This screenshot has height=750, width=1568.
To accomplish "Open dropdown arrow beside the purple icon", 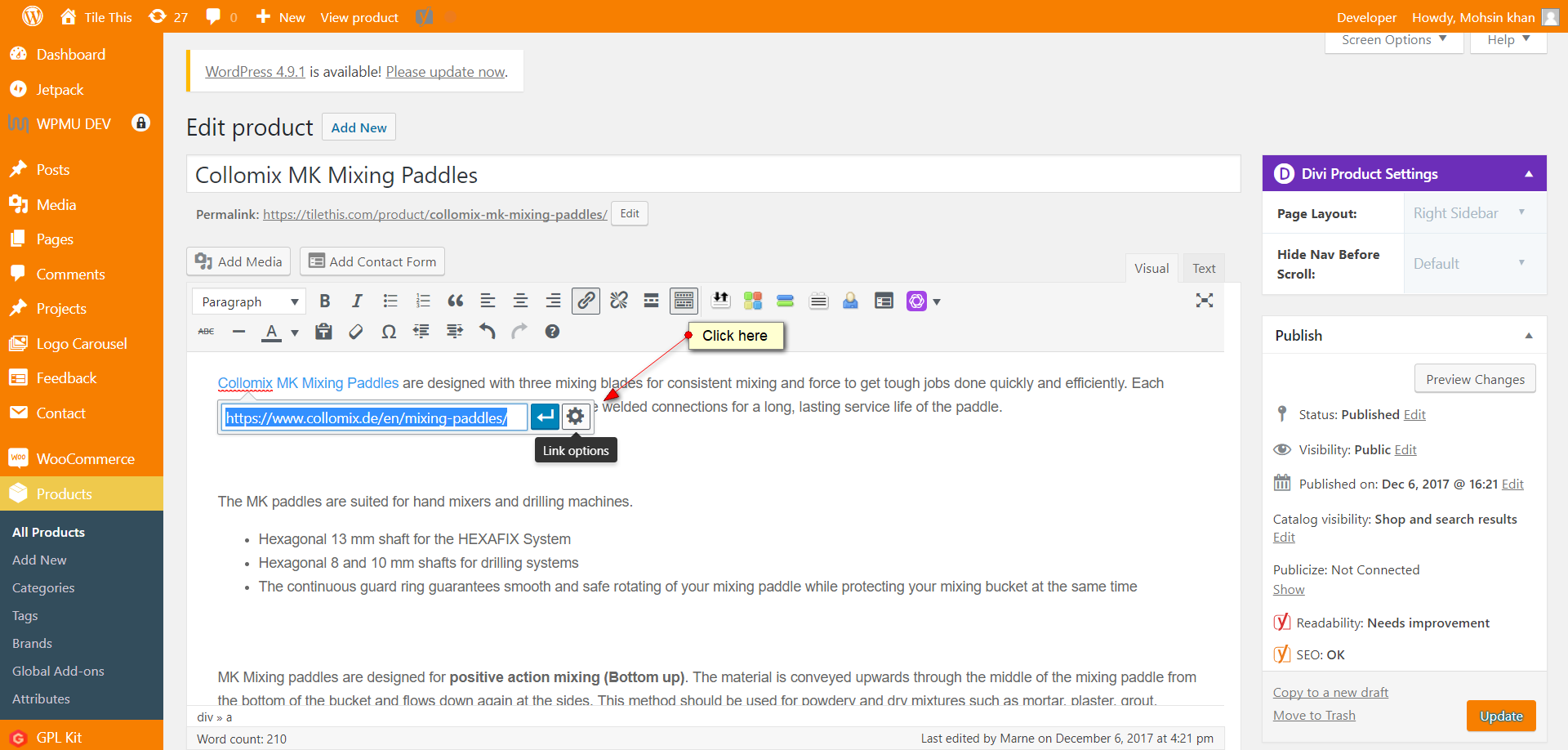I will pyautogui.click(x=937, y=301).
